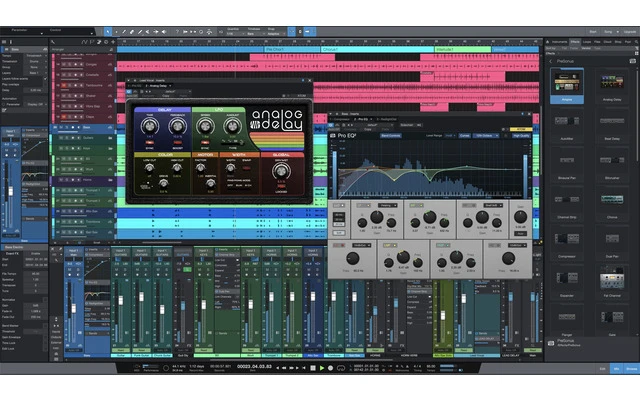Screen dimensions: 640x400
Task: Click the Global Dry/Wet knob in Analog Delay
Action: 281,171
